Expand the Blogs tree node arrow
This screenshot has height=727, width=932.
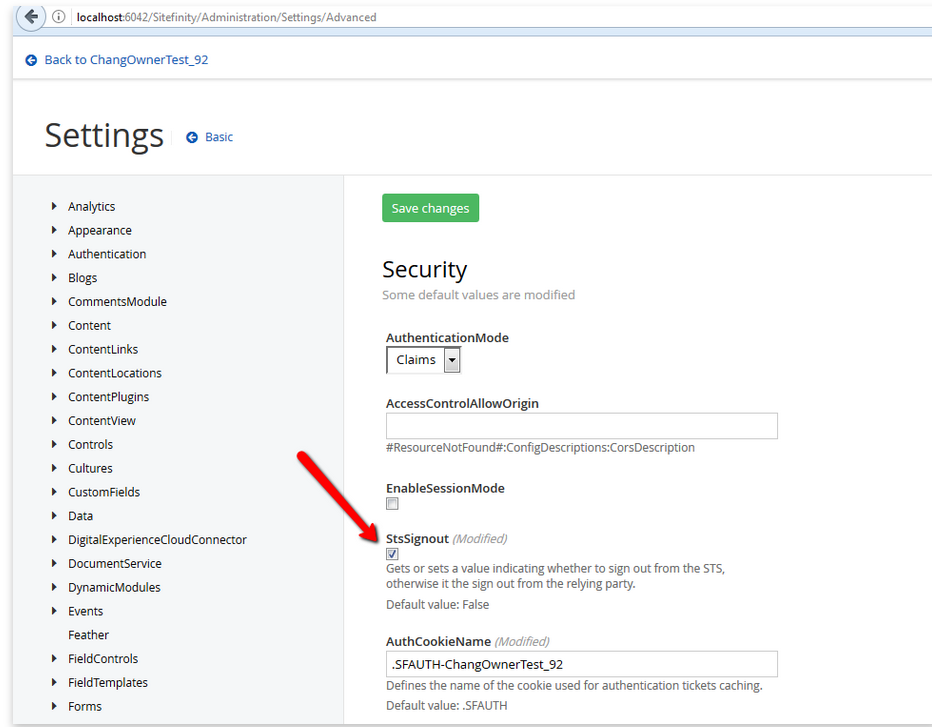[54, 278]
